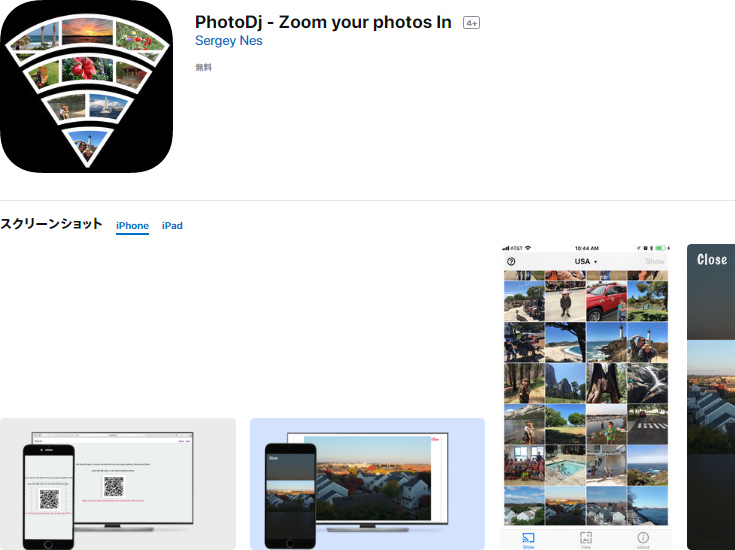The width and height of the screenshot is (735, 550).
Task: Switch to the iPhone screenshots tab
Action: pos(132,226)
